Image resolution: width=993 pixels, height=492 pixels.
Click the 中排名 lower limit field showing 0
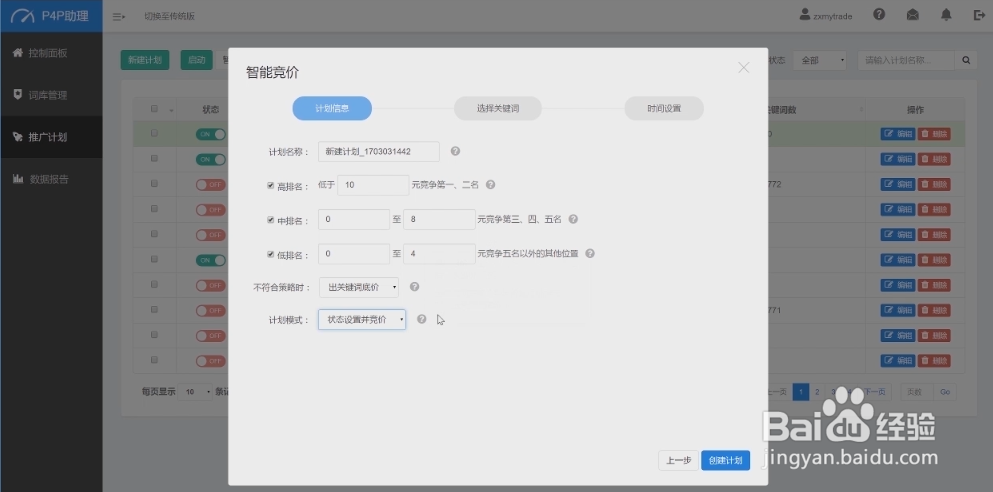pos(354,220)
